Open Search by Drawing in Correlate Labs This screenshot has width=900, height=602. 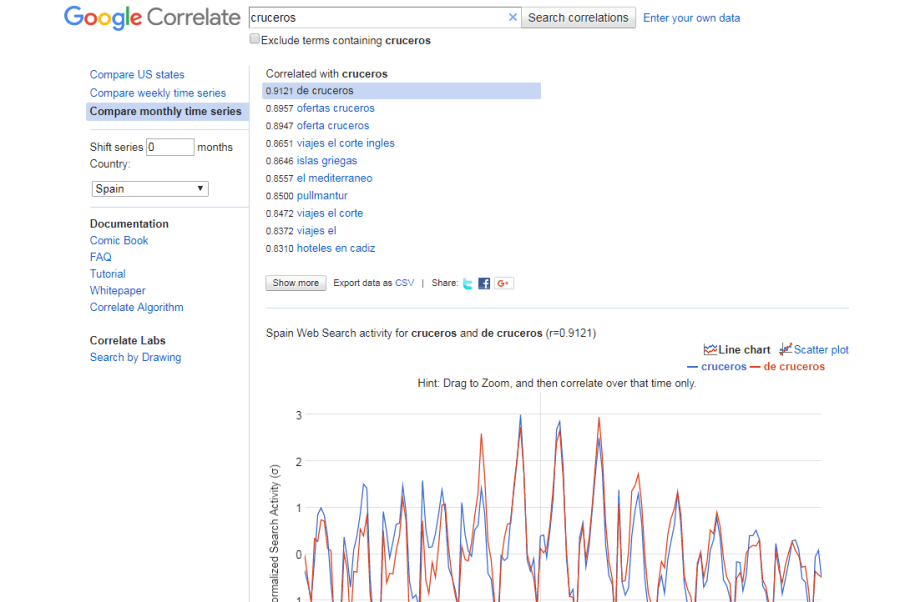point(135,358)
